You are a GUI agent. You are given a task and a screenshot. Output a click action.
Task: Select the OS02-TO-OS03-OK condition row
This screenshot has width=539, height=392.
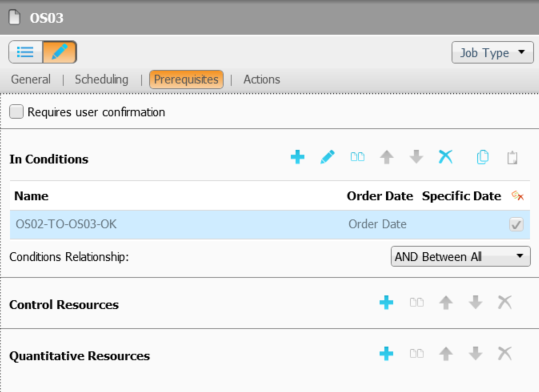(x=270, y=225)
